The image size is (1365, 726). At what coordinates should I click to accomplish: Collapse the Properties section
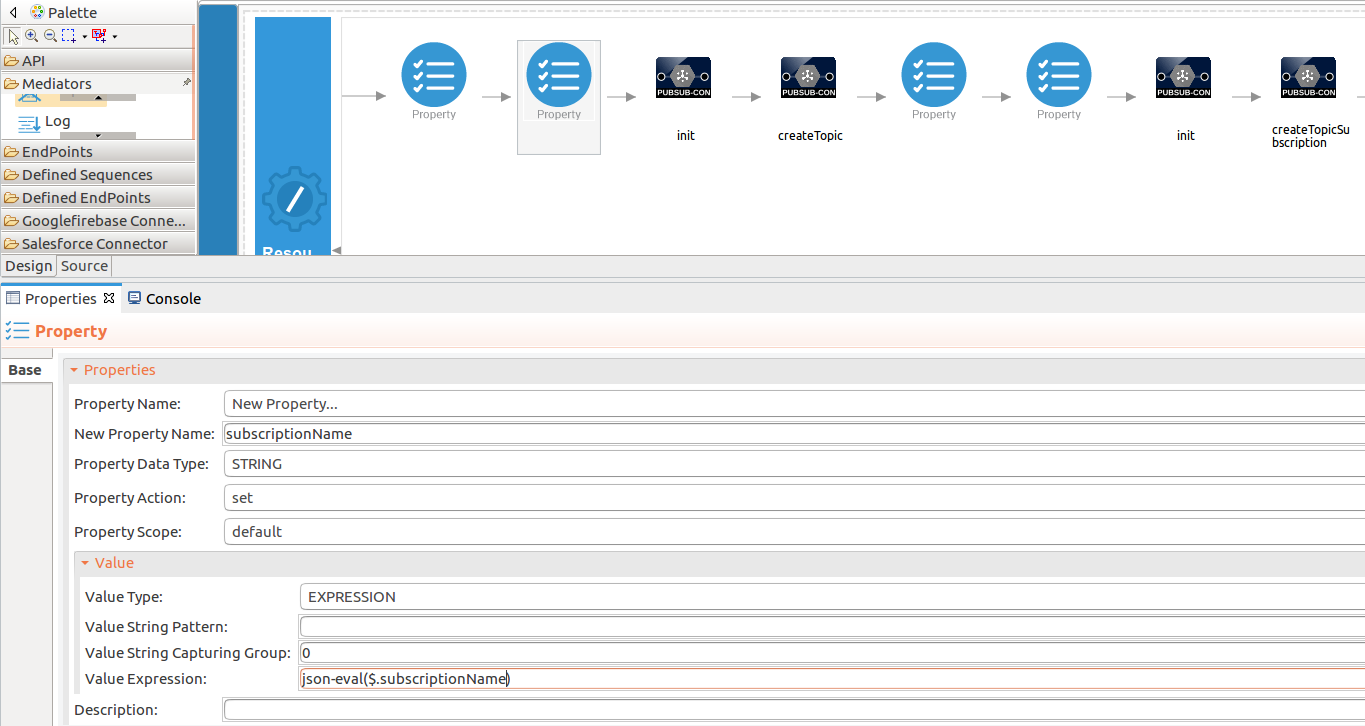coord(74,370)
